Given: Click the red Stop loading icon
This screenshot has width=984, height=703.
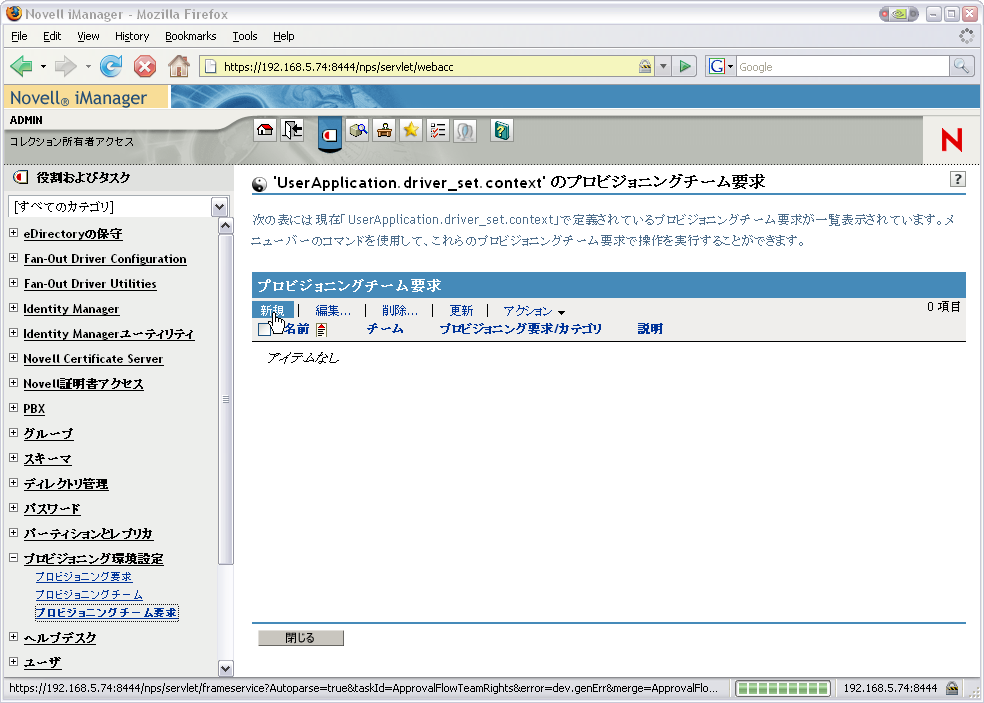Looking at the screenshot, I should click(145, 66).
